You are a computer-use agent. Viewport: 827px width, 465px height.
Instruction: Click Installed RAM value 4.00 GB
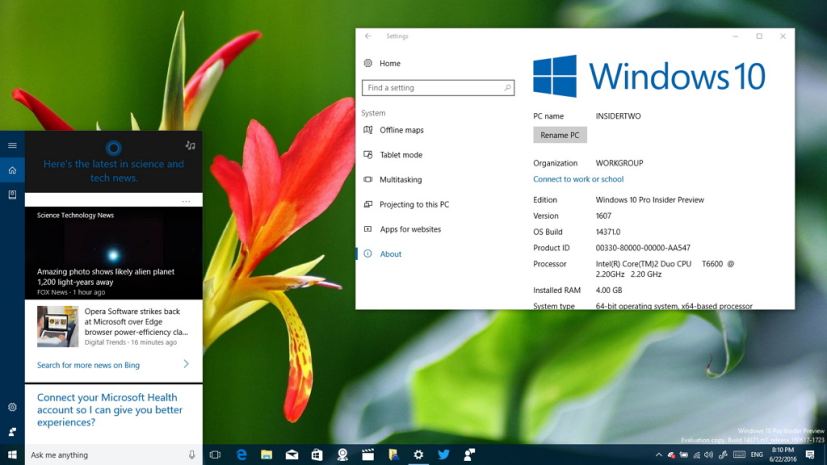609,290
